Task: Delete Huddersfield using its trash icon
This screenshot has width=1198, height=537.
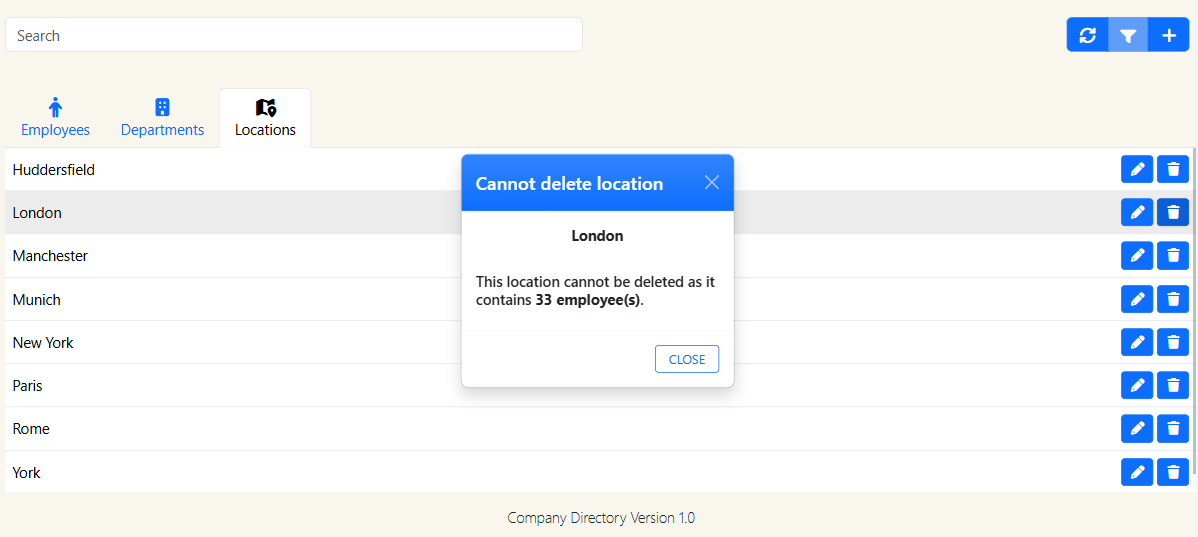Action: (1173, 170)
